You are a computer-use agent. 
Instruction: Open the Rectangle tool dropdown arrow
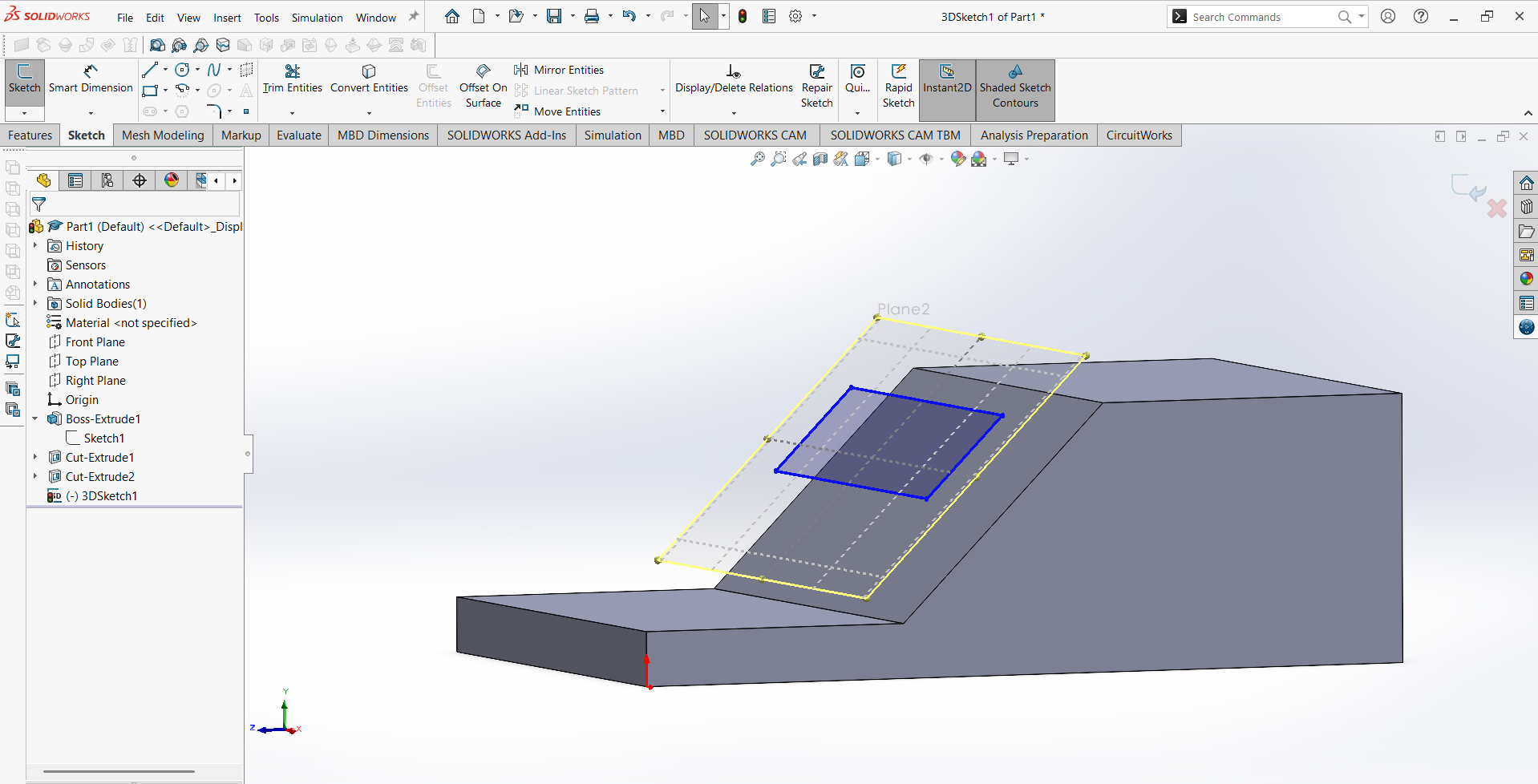165,91
